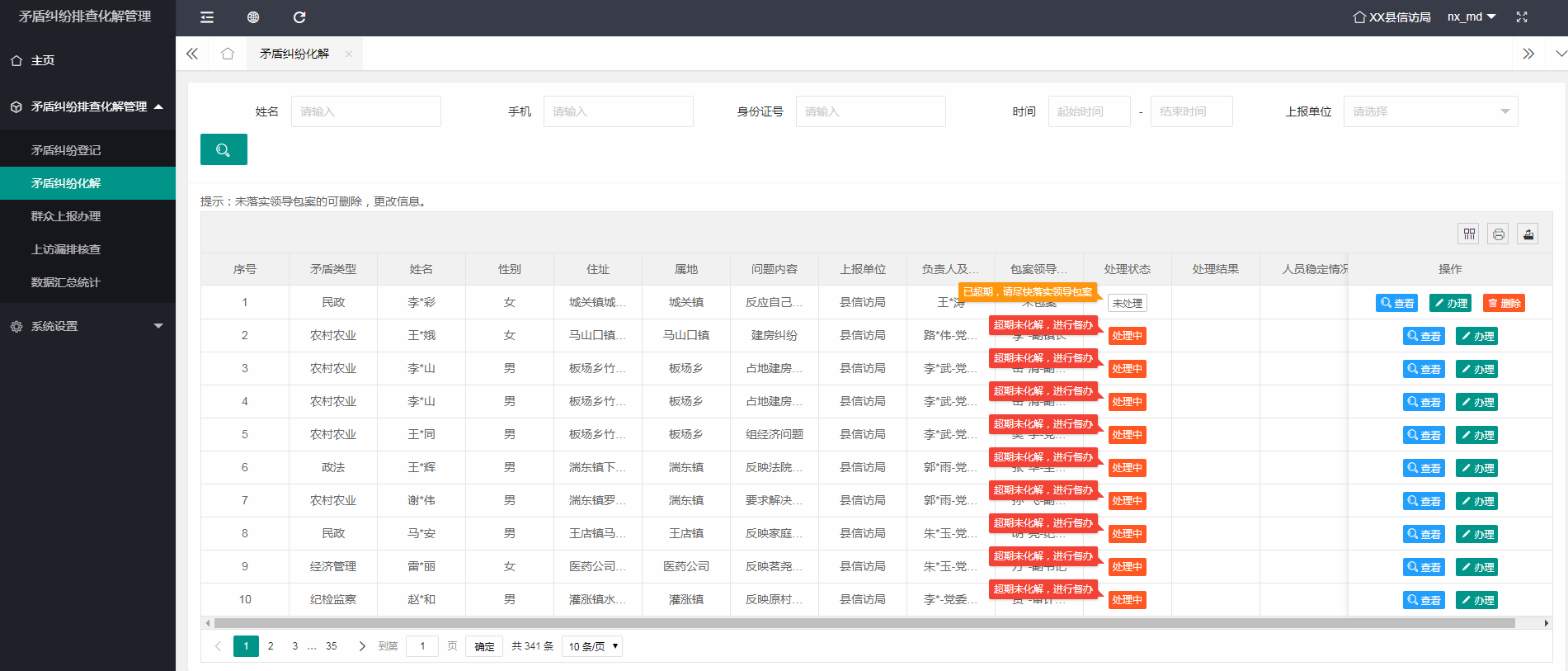Go to page 2
This screenshot has width=1568, height=671.
point(271,646)
